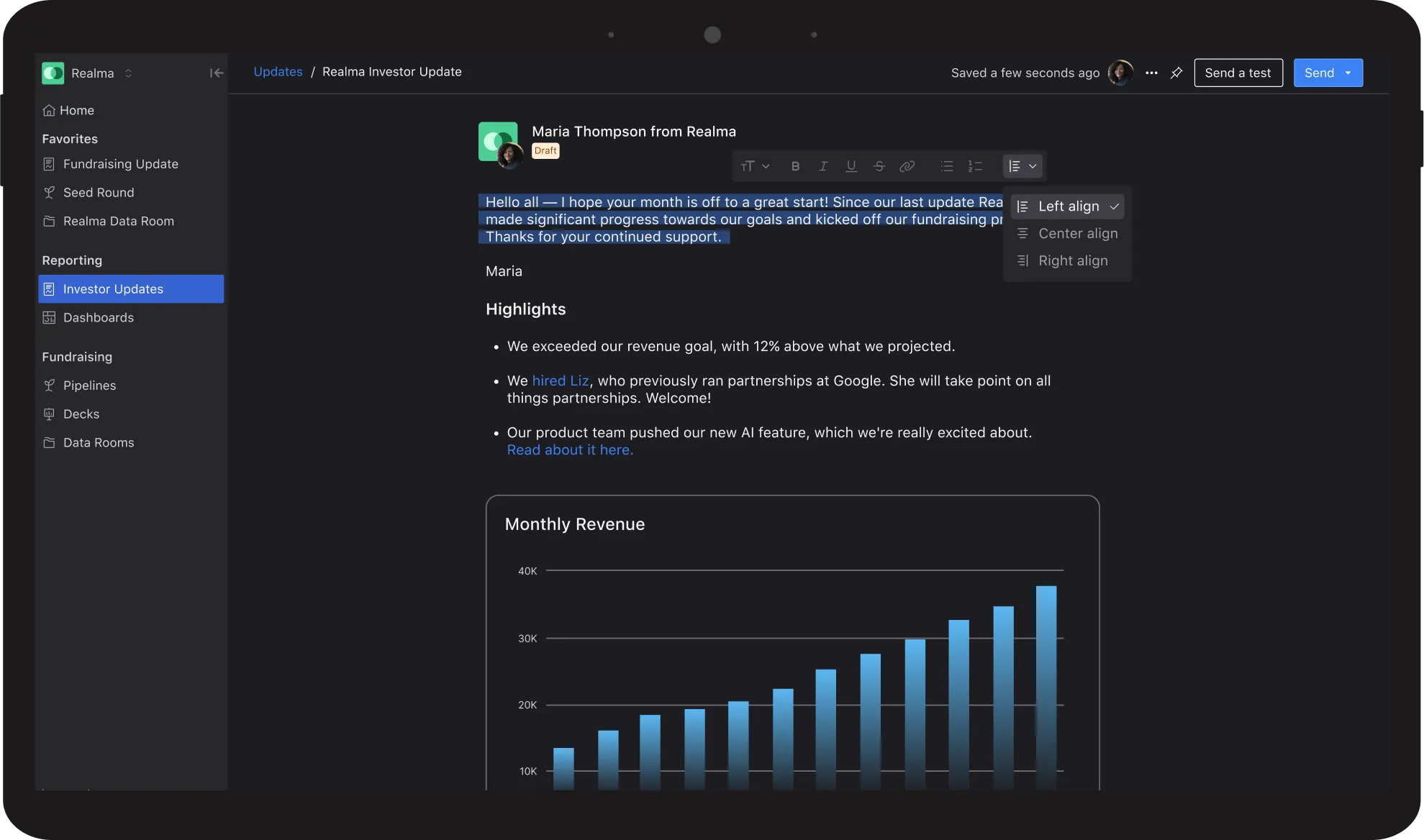Open the text size dropdown
The height and width of the screenshot is (840, 1424).
click(x=755, y=166)
